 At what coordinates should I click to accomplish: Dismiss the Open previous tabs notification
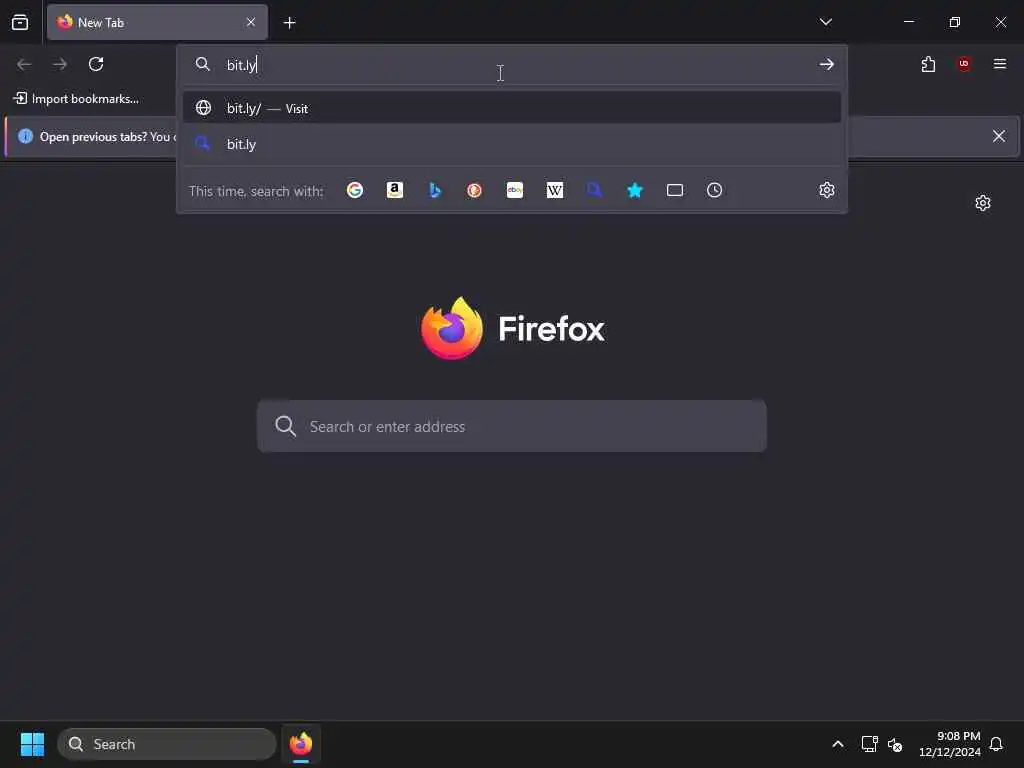click(x=999, y=136)
